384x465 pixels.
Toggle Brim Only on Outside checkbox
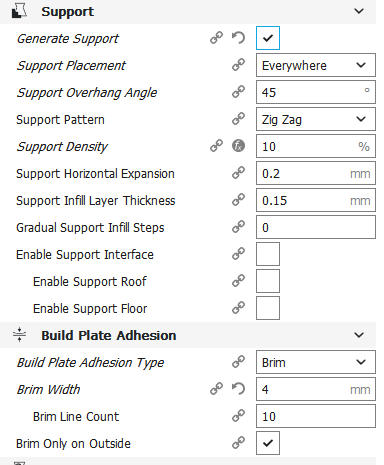[268, 443]
